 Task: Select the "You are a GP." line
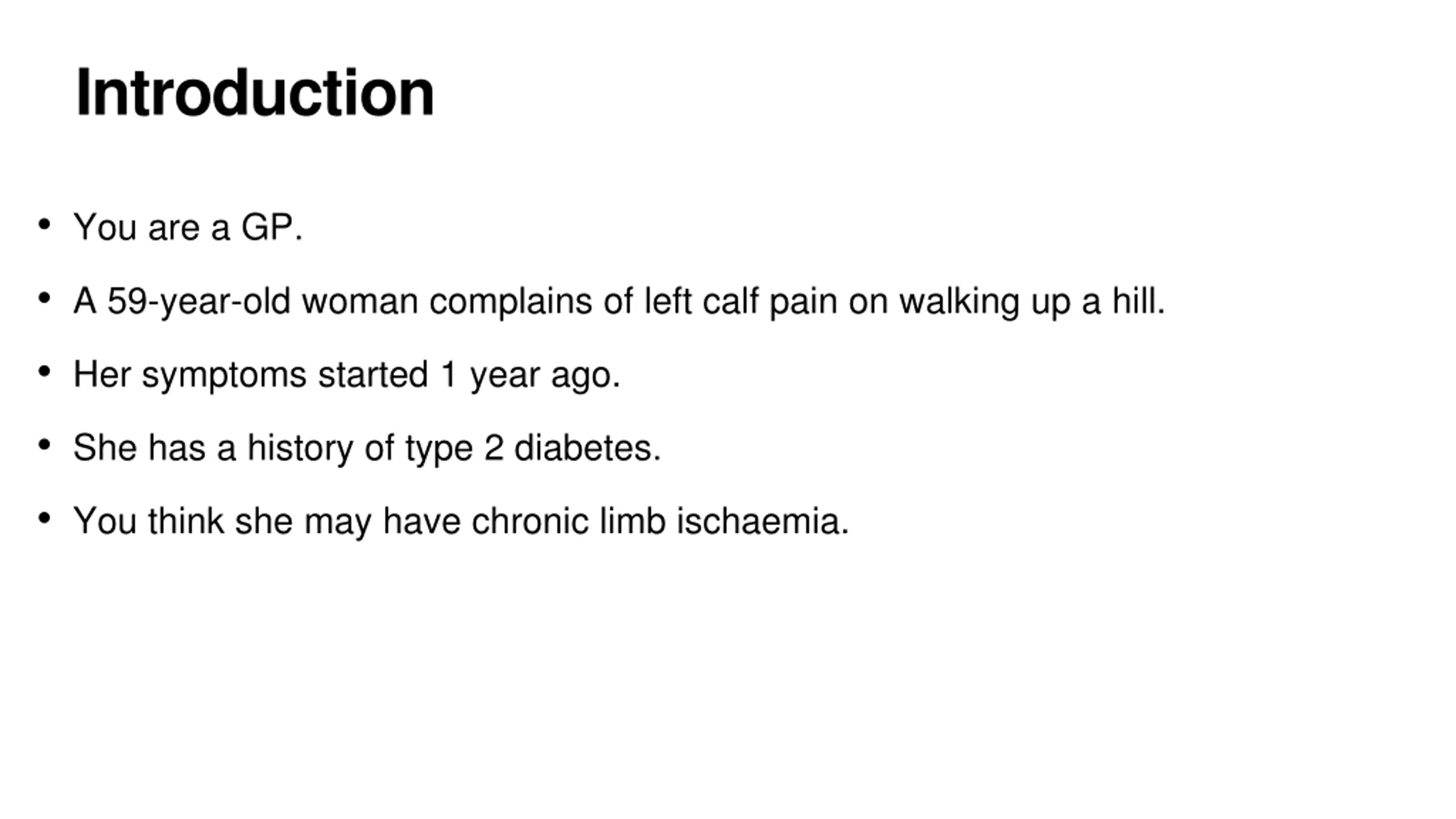click(188, 227)
